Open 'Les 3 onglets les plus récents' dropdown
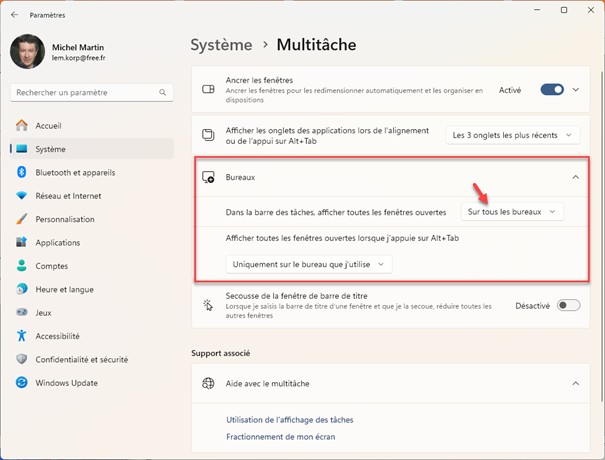This screenshot has width=605, height=460. (x=512, y=135)
